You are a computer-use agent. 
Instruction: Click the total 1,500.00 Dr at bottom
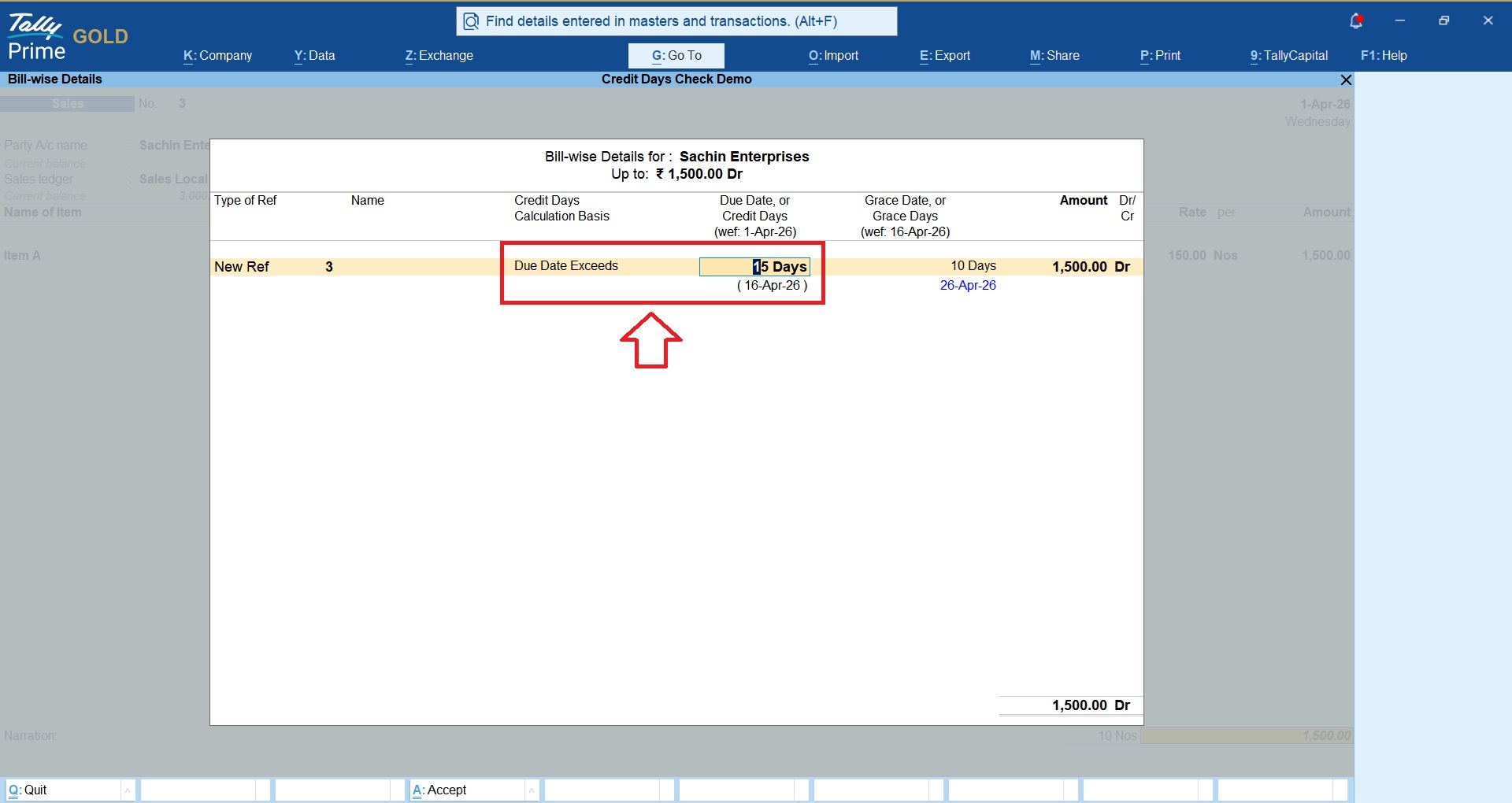click(x=1091, y=705)
